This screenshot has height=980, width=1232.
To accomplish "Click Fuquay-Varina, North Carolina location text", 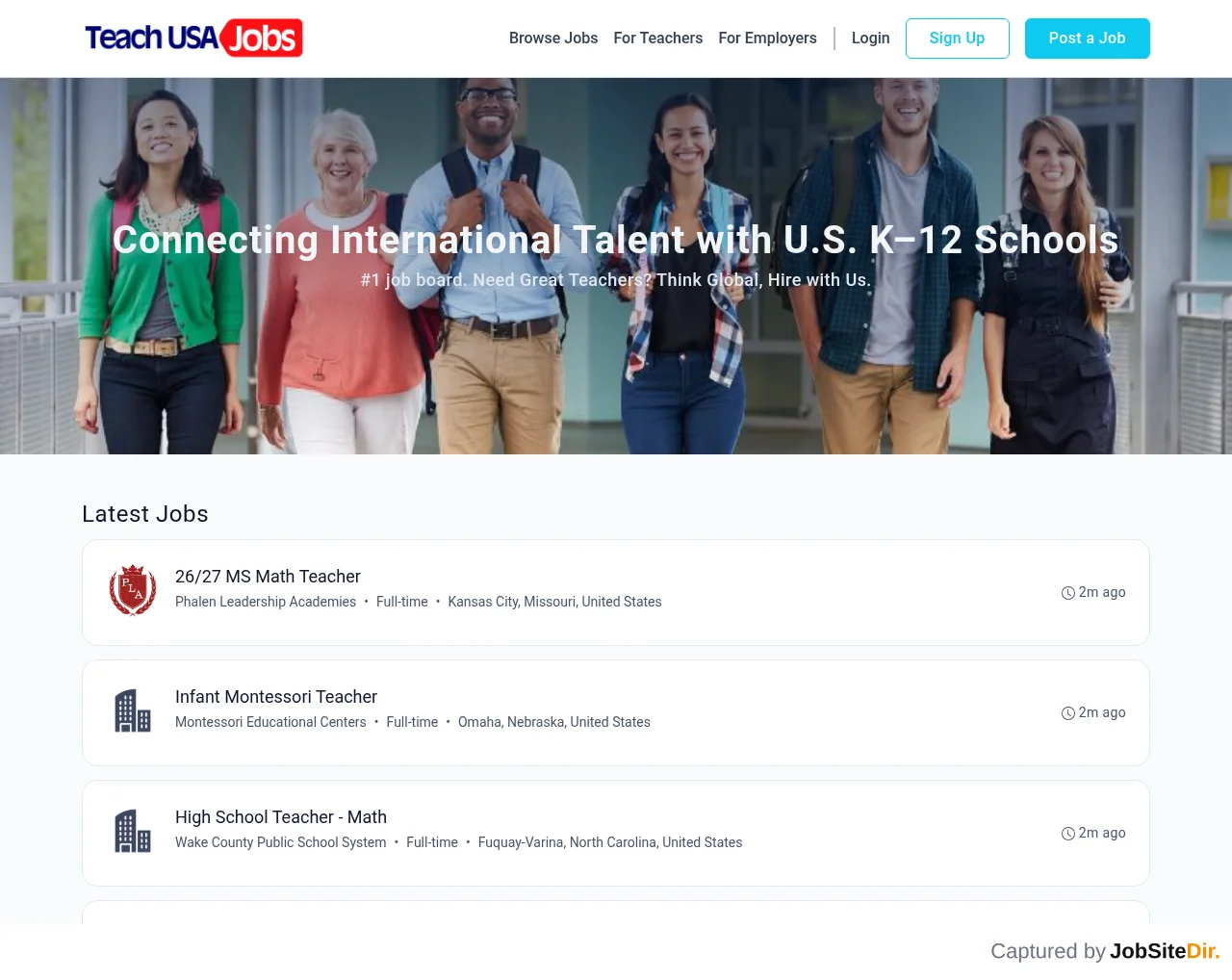I will [x=610, y=842].
